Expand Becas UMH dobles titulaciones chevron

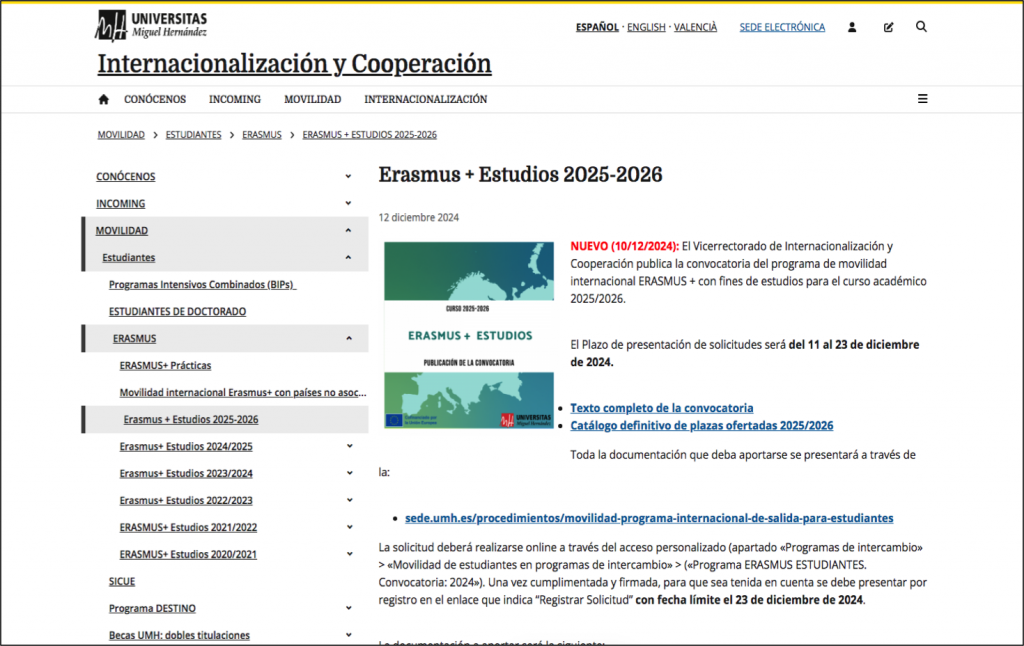tap(349, 635)
